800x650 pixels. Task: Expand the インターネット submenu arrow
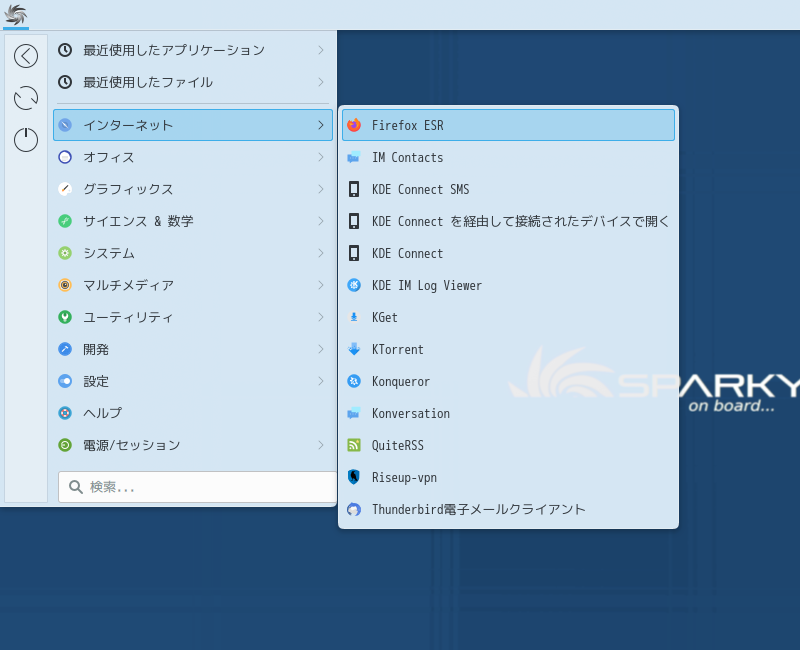coord(321,125)
